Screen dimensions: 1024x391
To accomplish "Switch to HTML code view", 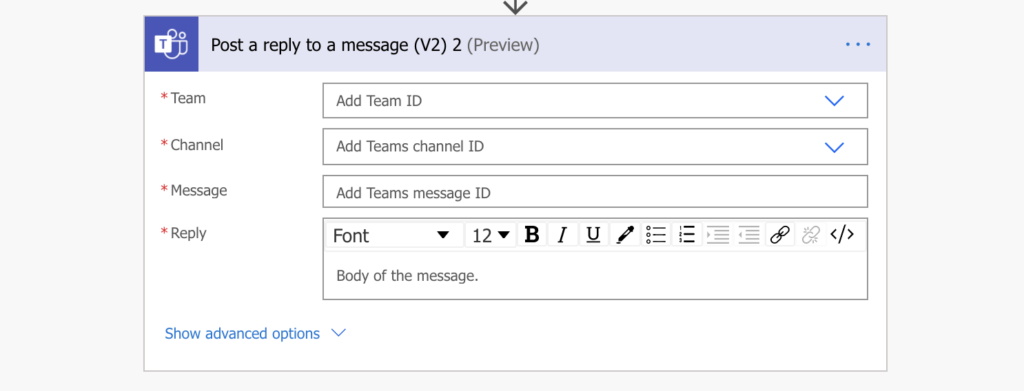I will coord(842,234).
